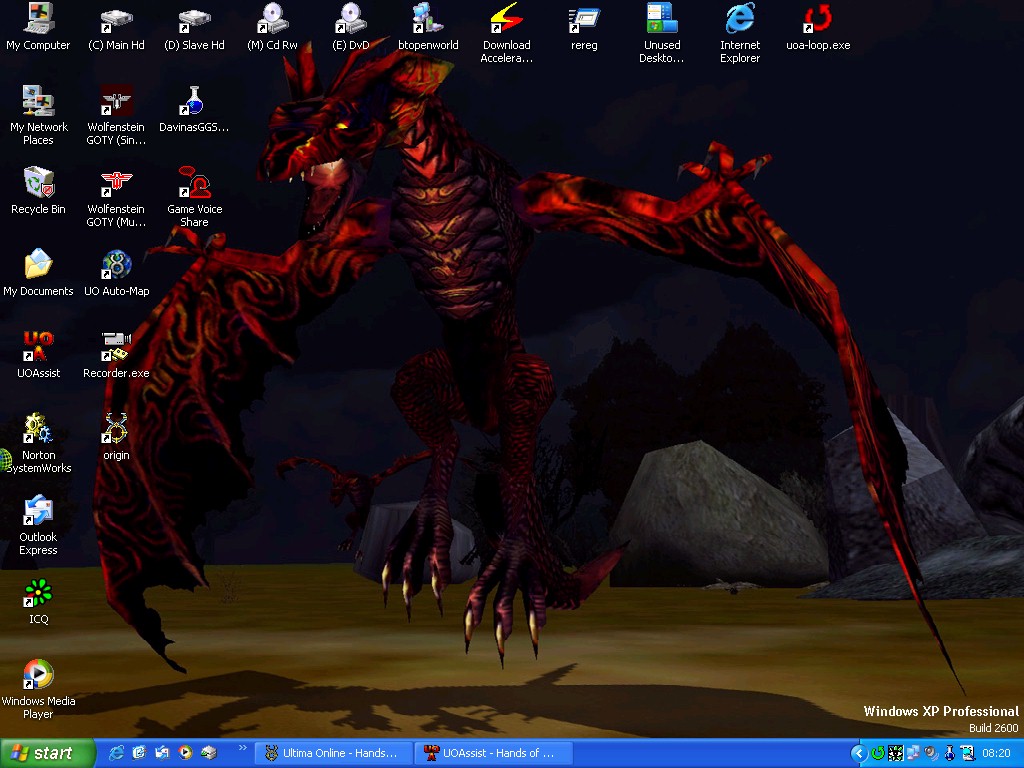The image size is (1024, 768).
Task: Select the Internet Explorer desktop icon
Action: tap(740, 33)
